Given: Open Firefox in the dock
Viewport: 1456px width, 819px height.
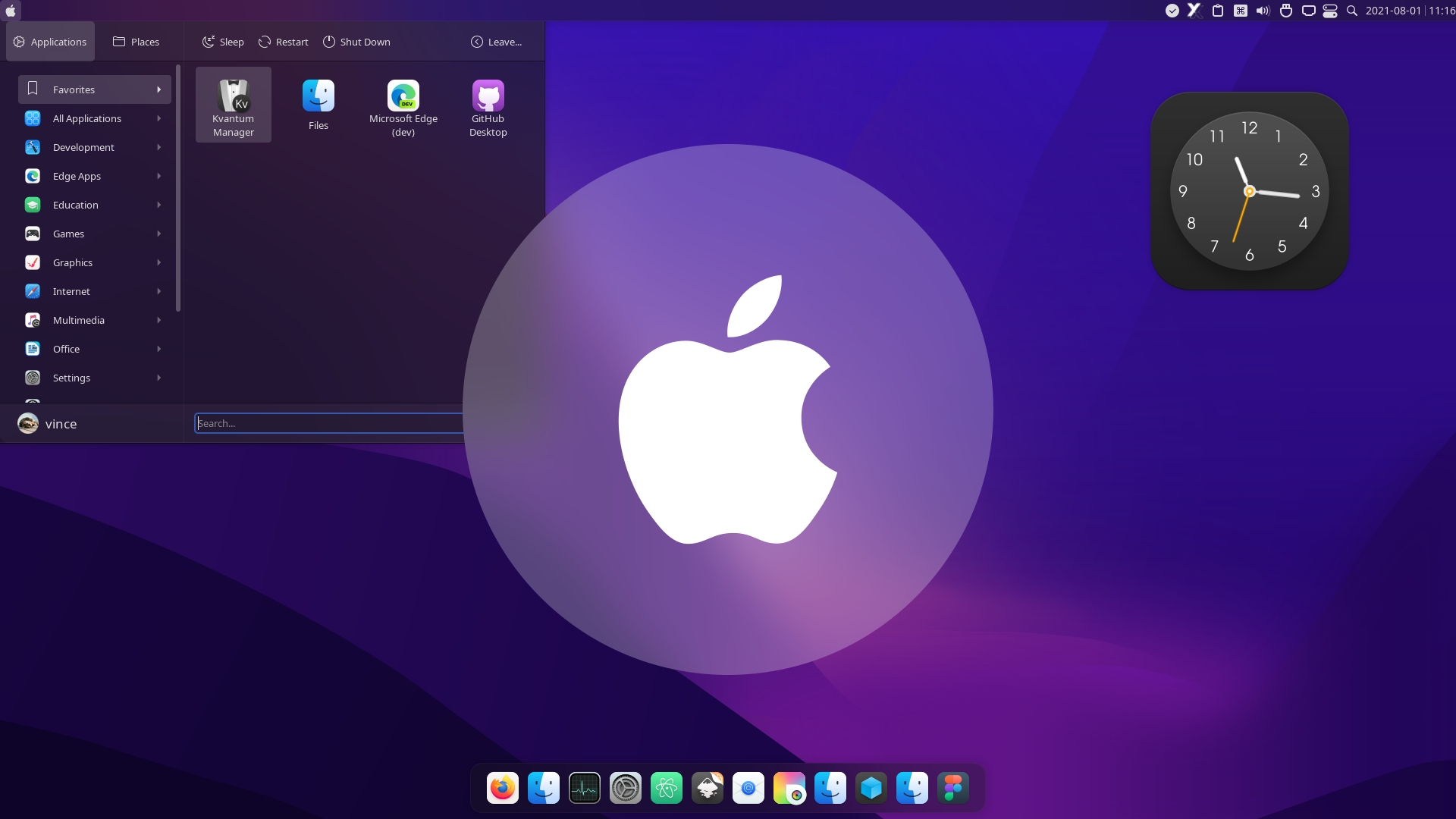Looking at the screenshot, I should coord(502,788).
